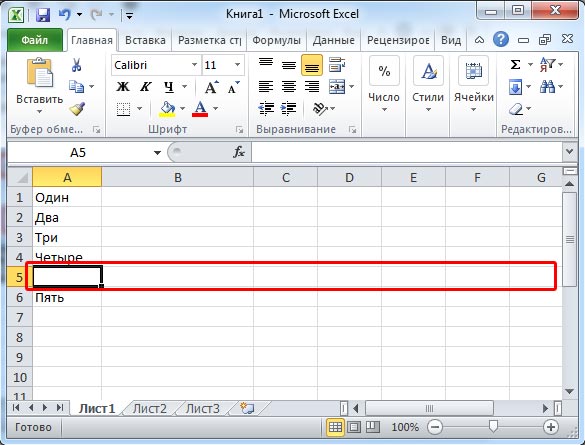
Task: Click the Find binoculars icon
Action: click(x=547, y=87)
